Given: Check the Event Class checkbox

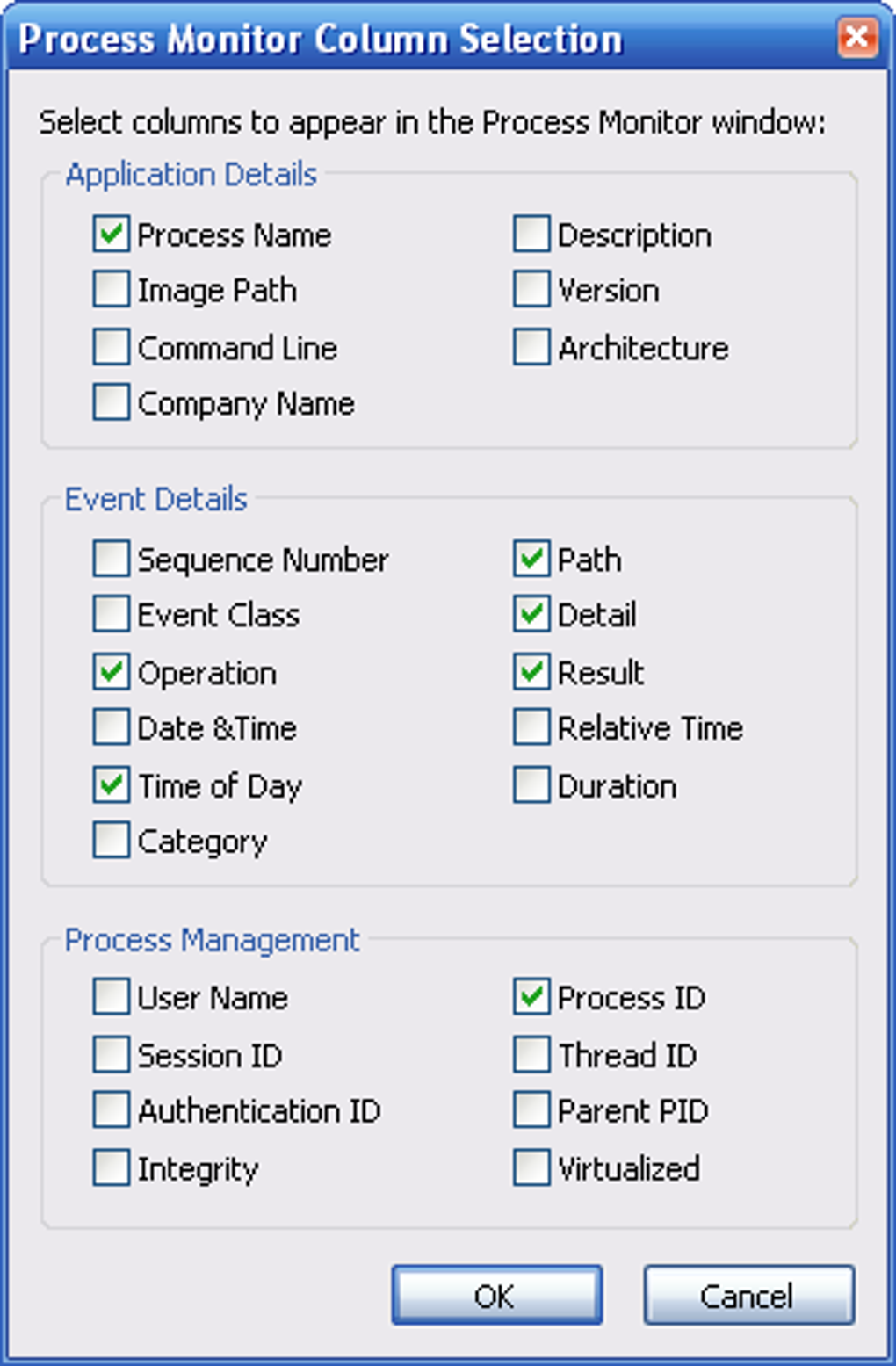Looking at the screenshot, I should pyautogui.click(x=110, y=614).
